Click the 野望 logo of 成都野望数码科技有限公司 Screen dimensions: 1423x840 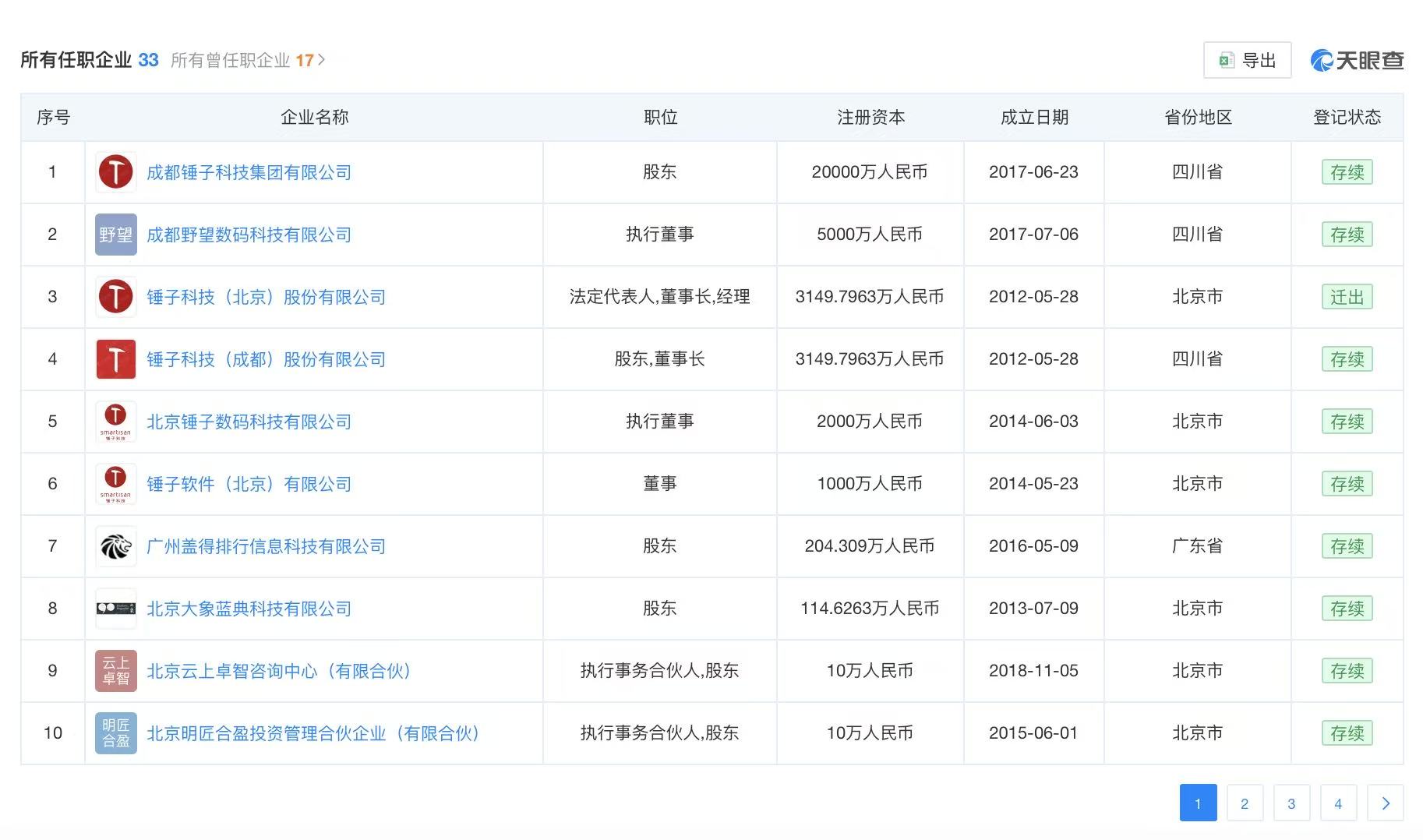coord(115,235)
